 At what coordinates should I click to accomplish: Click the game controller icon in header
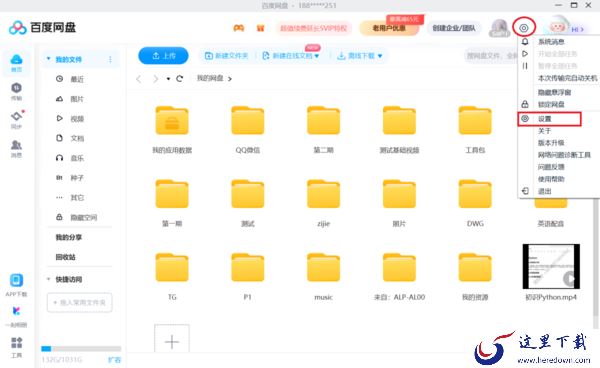[239, 28]
